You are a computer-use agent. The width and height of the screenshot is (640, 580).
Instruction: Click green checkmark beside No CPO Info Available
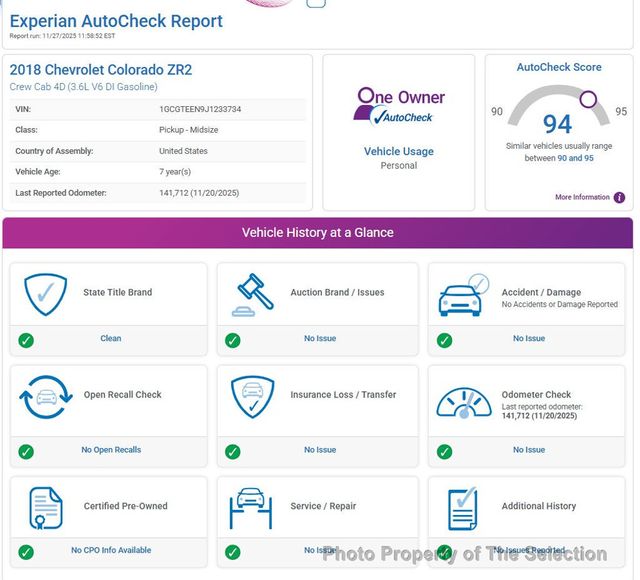(26, 552)
